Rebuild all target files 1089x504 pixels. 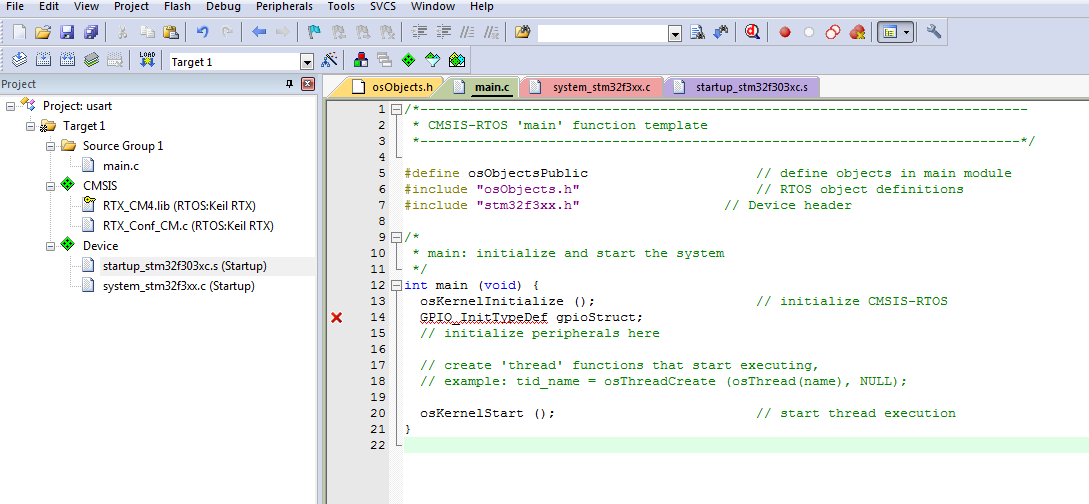(x=67, y=60)
